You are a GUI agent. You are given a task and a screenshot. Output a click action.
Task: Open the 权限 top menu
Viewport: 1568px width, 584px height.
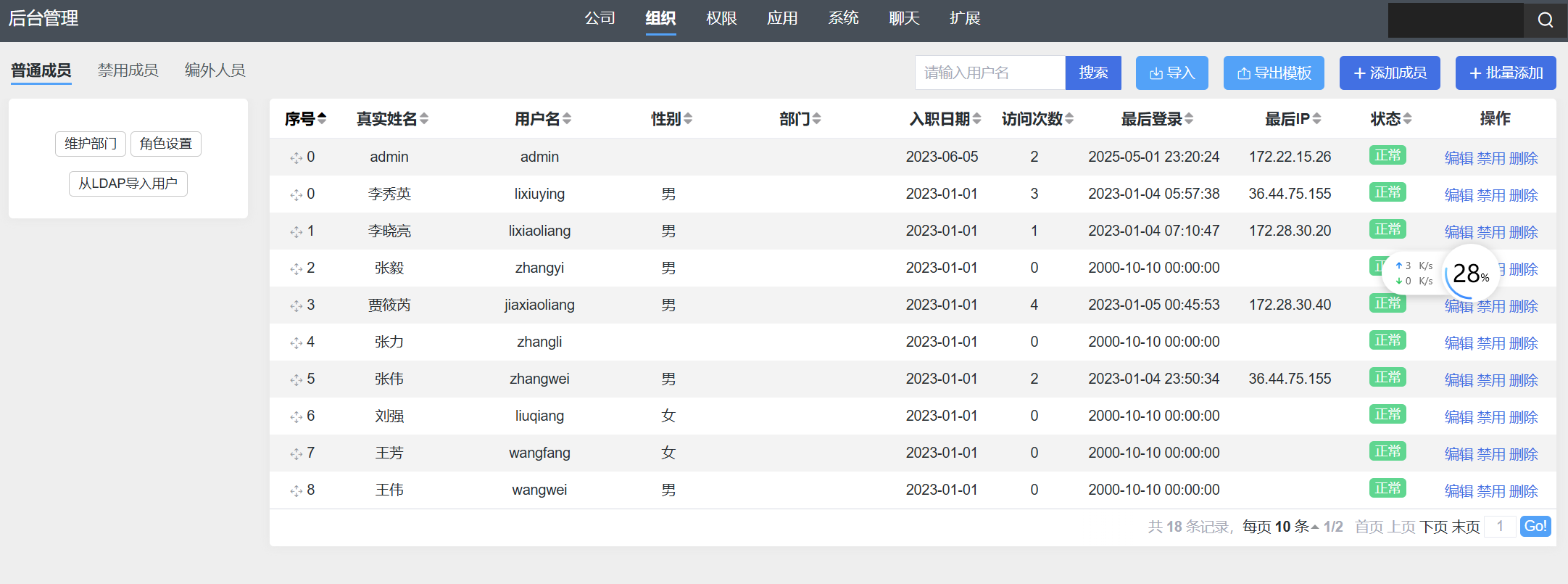721,18
